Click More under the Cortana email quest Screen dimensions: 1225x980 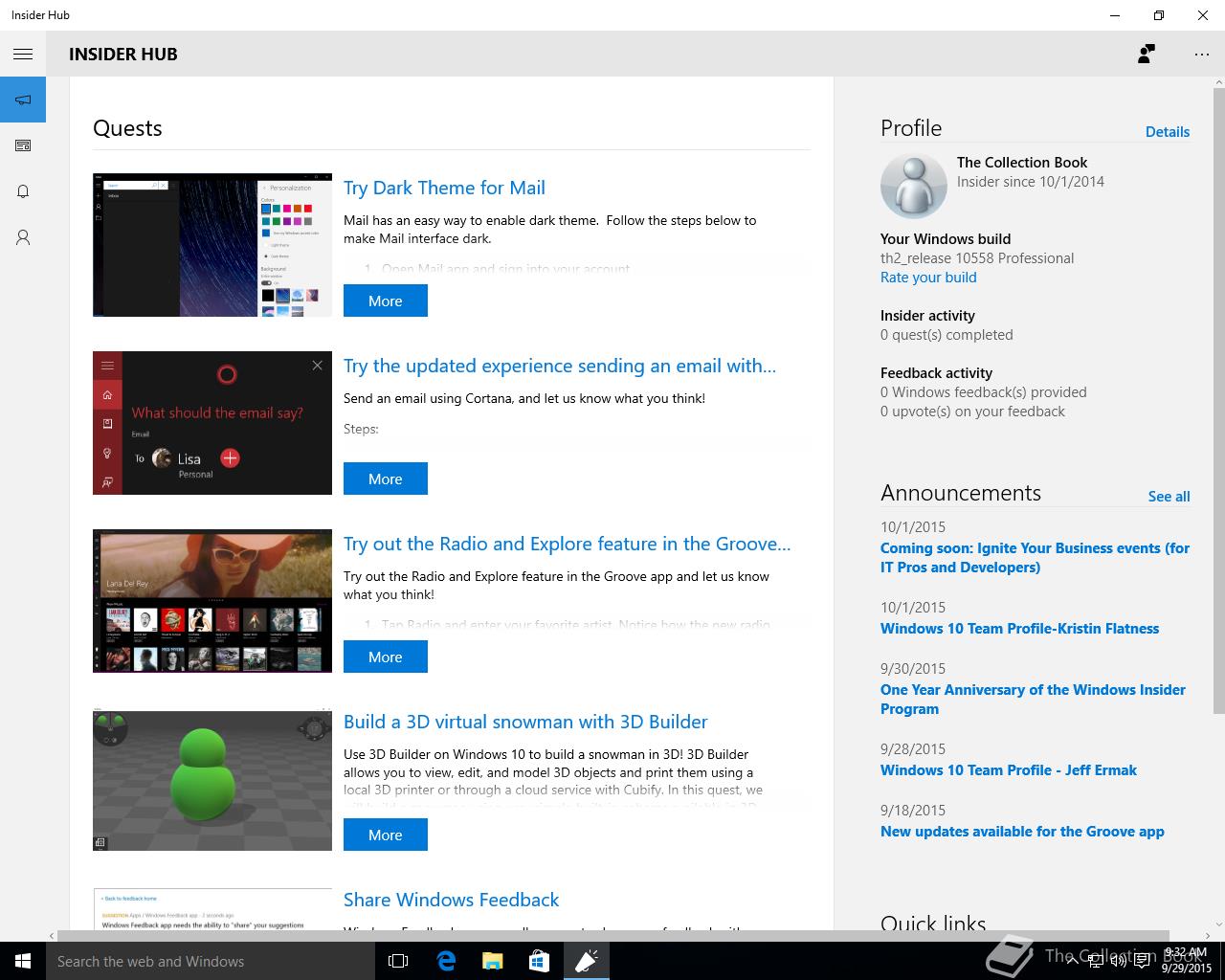tap(386, 479)
